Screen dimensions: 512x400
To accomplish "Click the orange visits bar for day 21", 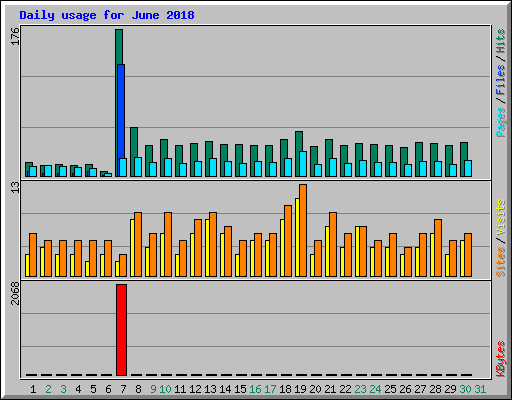I will click(333, 244).
